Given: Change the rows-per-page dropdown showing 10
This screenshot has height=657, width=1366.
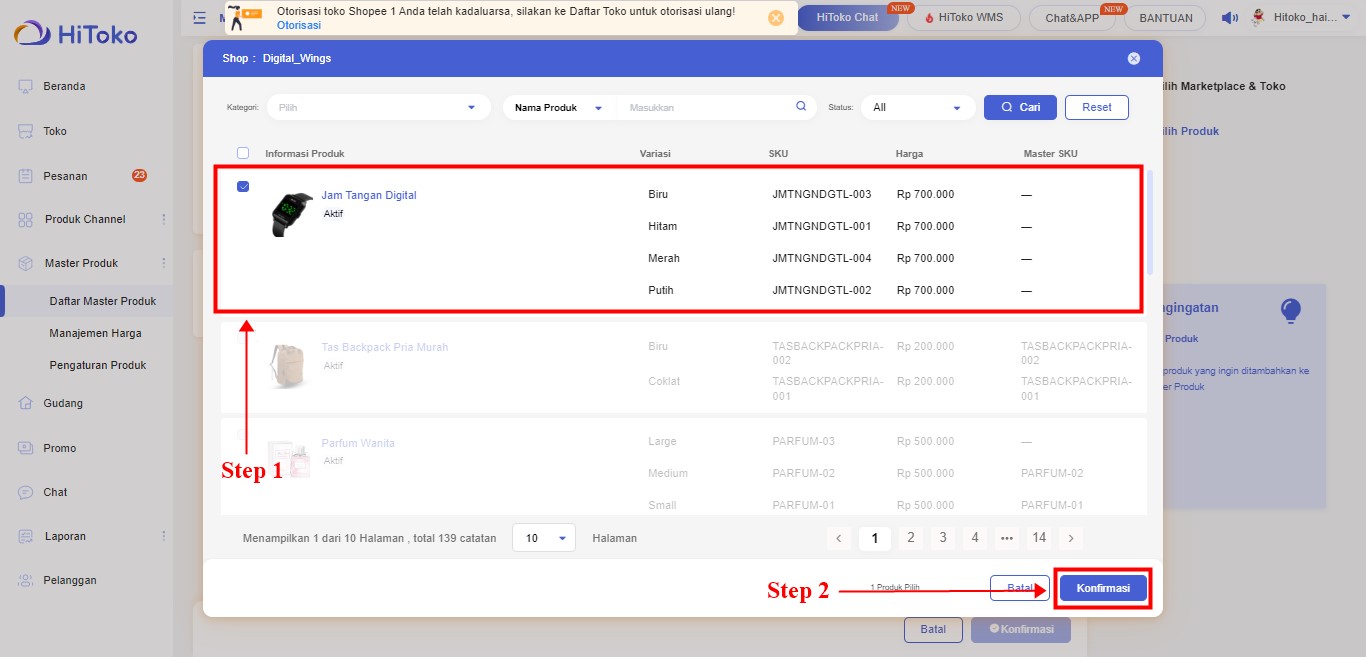Looking at the screenshot, I should [544, 538].
